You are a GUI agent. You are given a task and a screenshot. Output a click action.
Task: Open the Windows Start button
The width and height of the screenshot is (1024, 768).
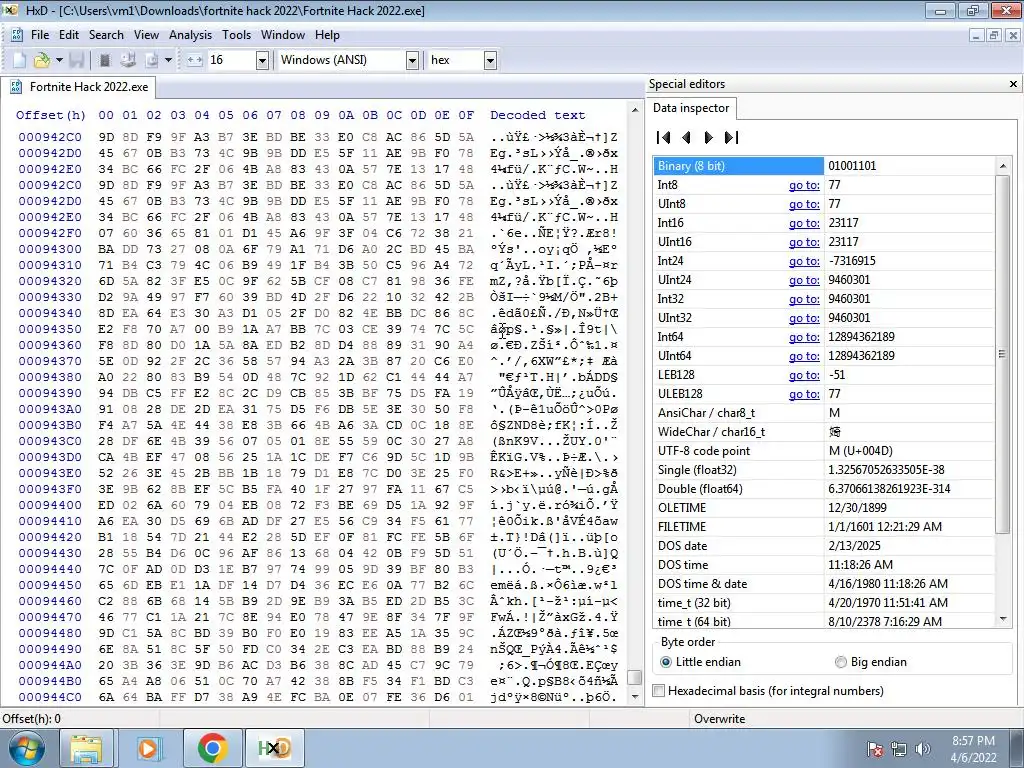pos(27,748)
